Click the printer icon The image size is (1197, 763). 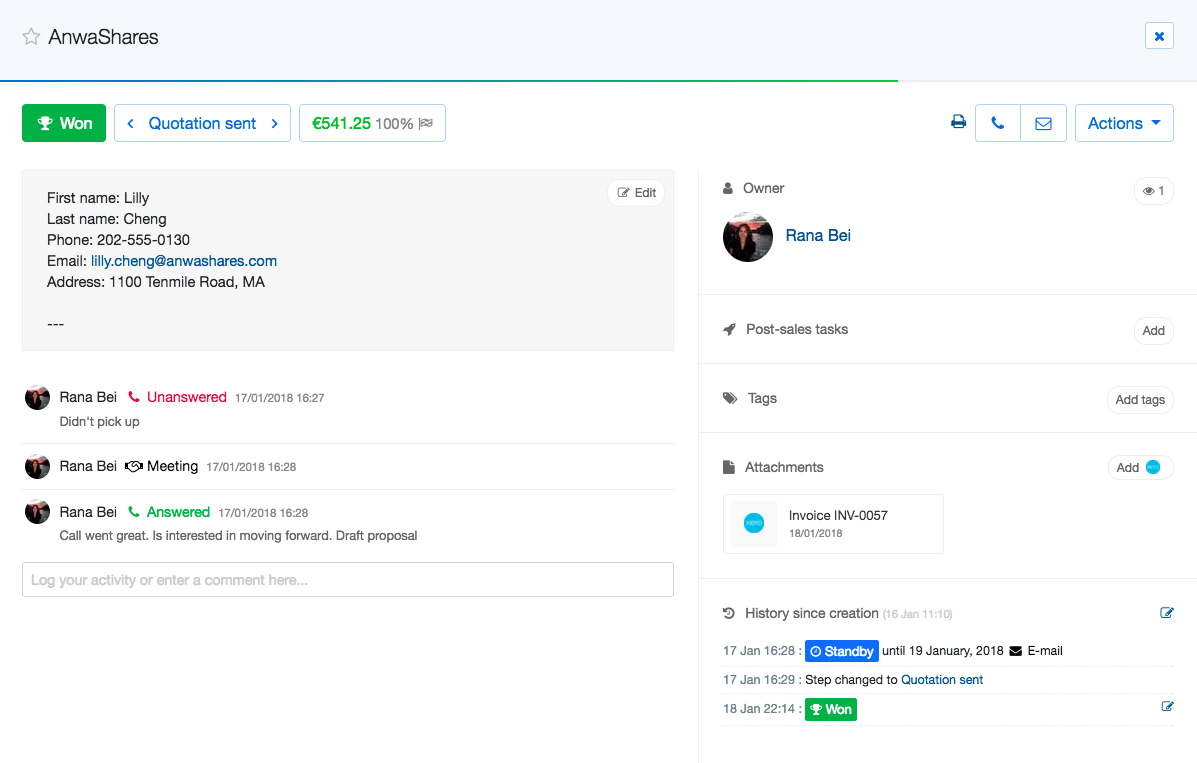pos(958,123)
